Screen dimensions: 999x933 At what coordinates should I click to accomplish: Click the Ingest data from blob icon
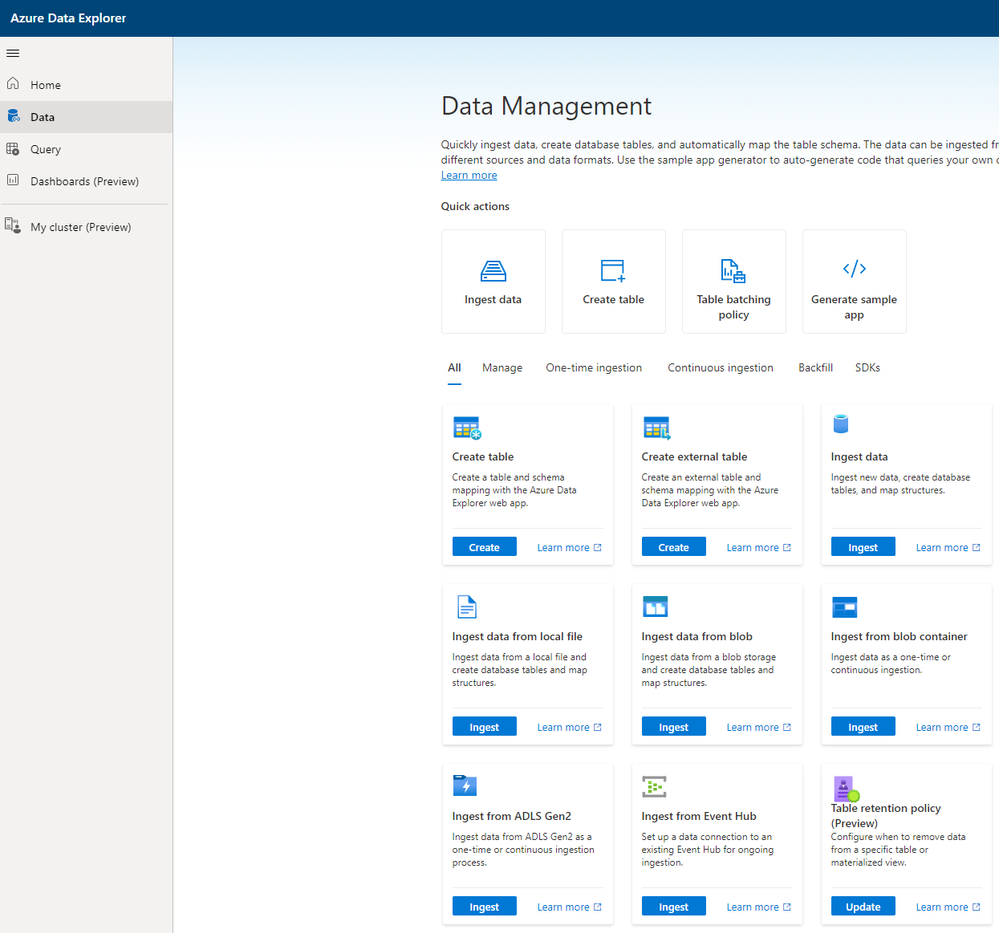(655, 607)
